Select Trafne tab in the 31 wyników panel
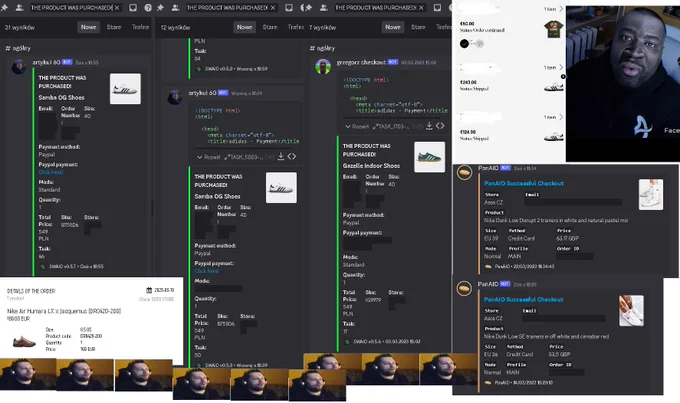Image resolution: width=680 pixels, height=403 pixels. 140,27
